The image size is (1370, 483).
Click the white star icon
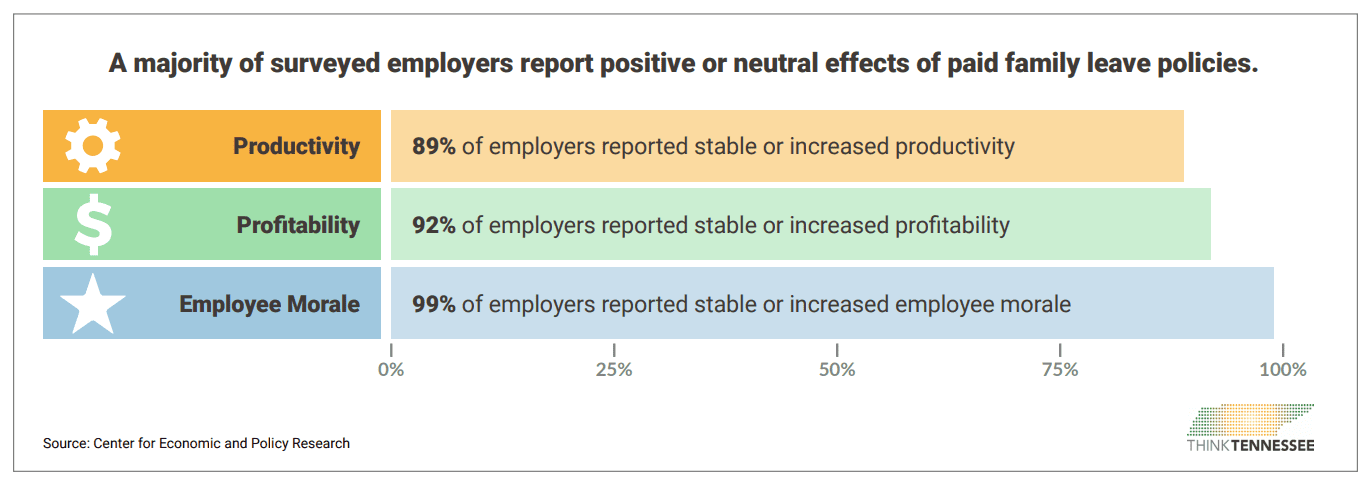(93, 304)
